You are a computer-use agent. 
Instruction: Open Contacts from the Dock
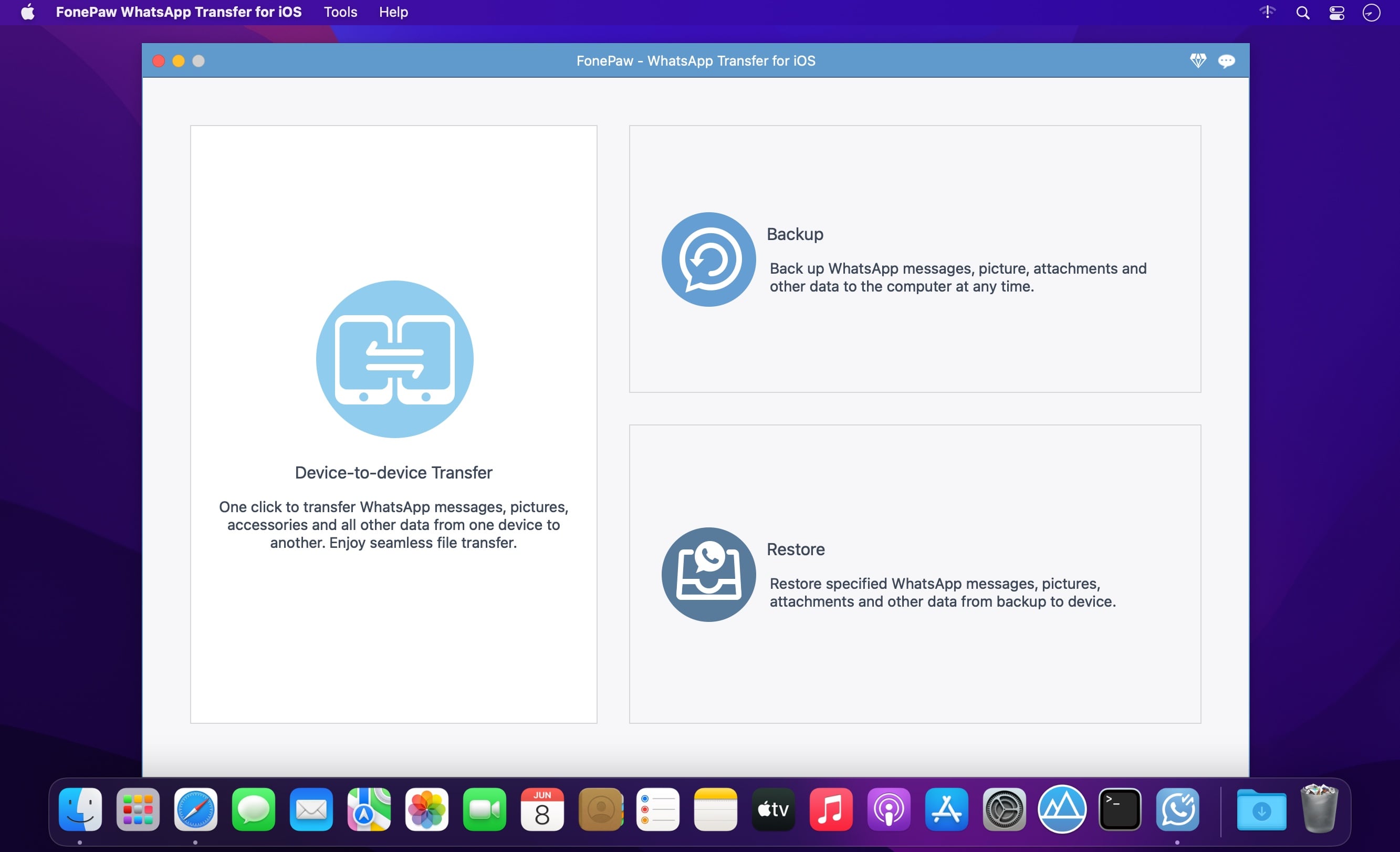tap(600, 809)
